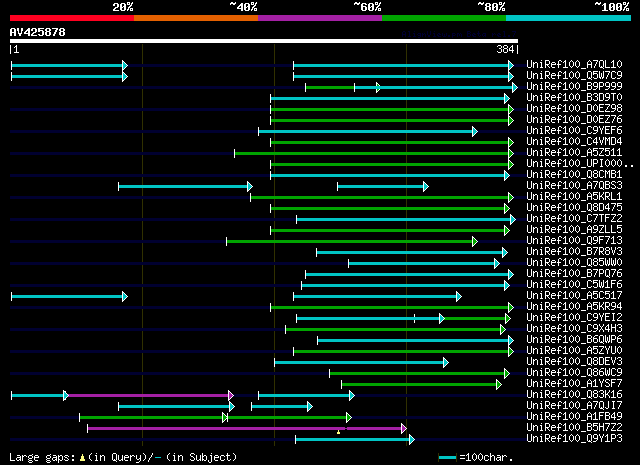Select the UniRef100_C4VMD4 subject label
This screenshot has width=640, height=465.
pos(574,141)
